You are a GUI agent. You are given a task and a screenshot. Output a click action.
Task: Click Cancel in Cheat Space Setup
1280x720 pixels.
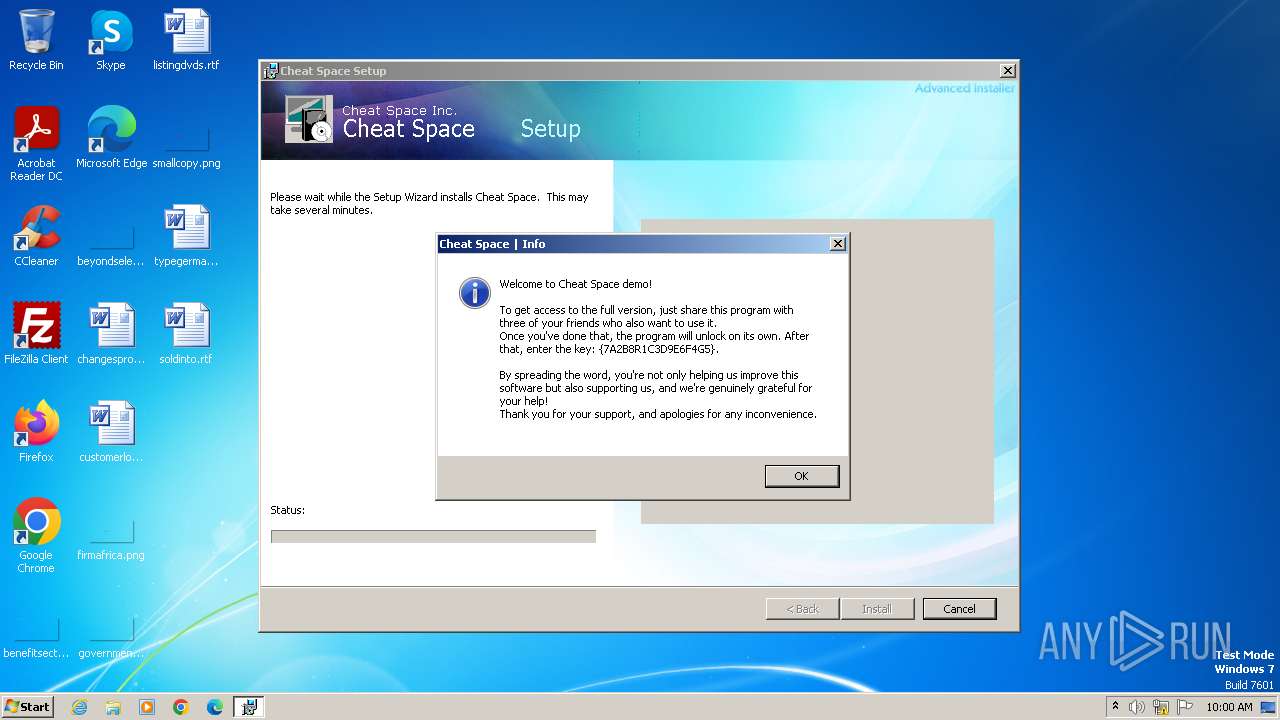click(959, 609)
